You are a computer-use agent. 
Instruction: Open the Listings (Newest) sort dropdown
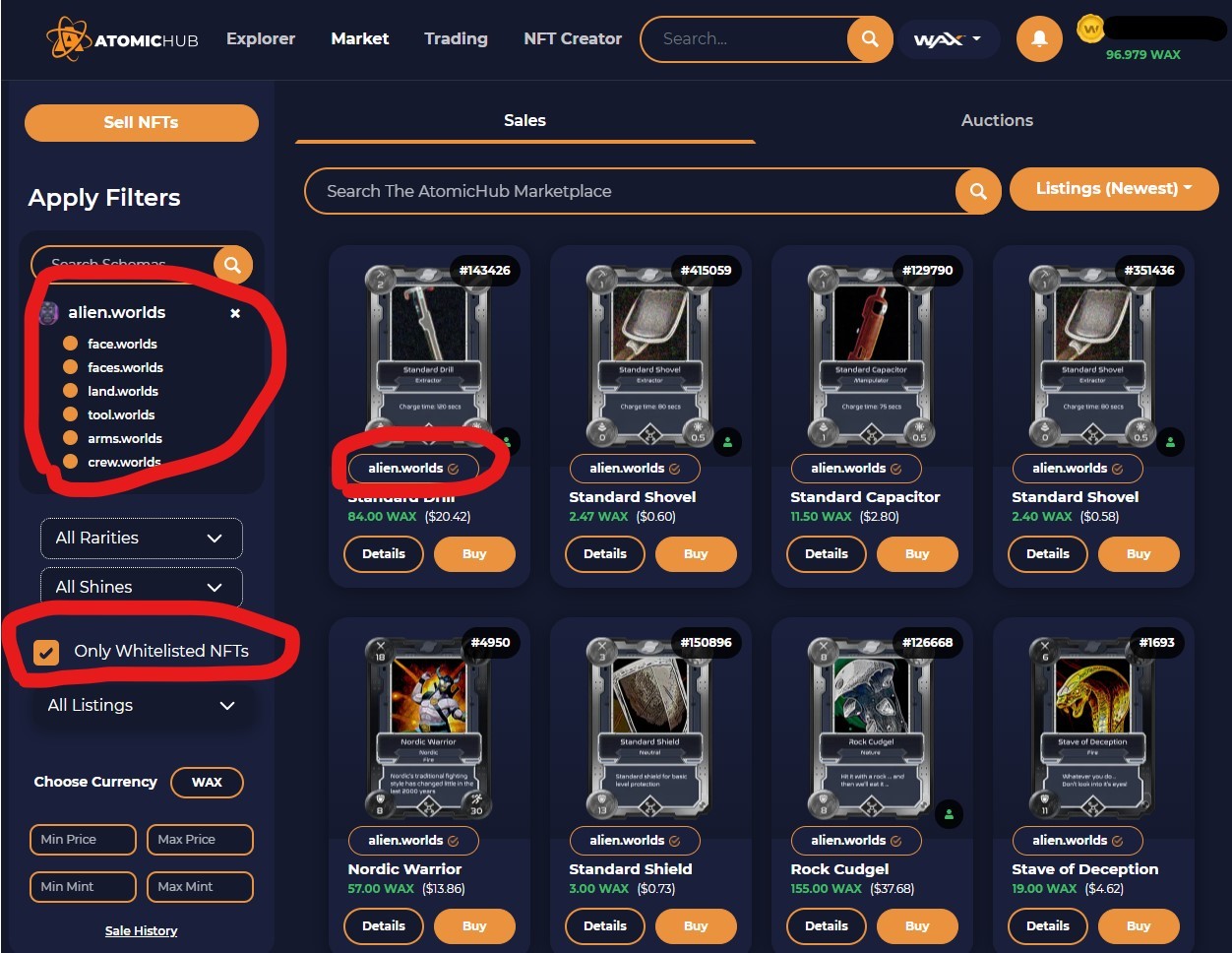[x=1114, y=188]
